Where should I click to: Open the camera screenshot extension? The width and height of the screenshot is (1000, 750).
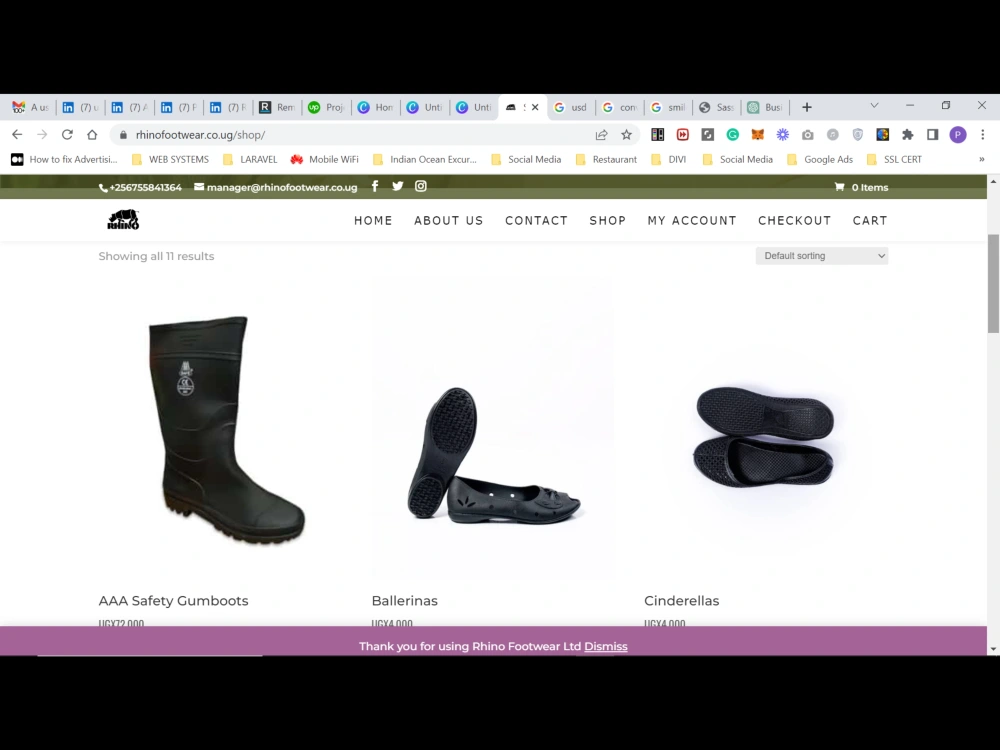(808, 135)
